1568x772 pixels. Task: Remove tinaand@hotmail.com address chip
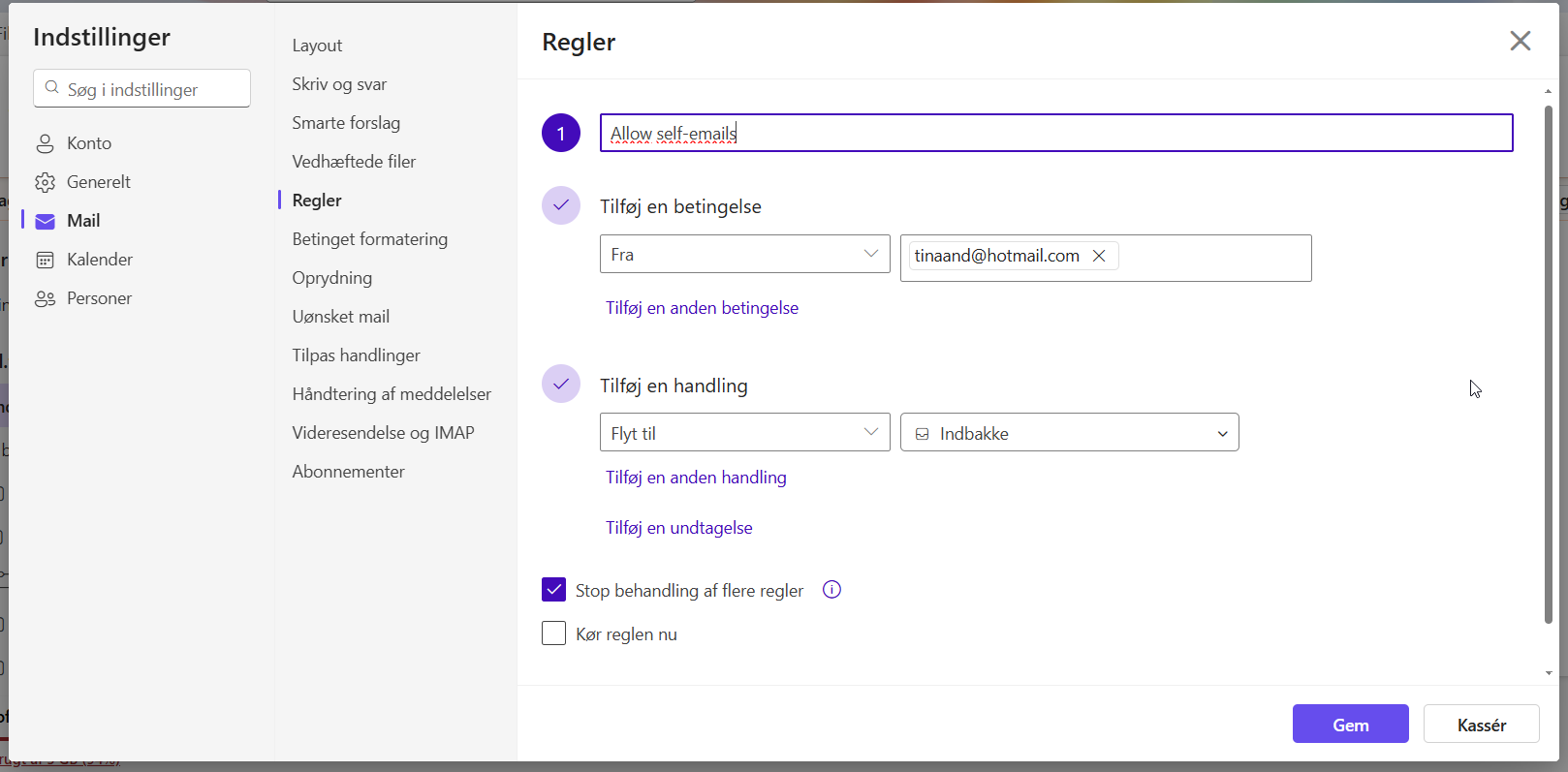[x=1099, y=256]
